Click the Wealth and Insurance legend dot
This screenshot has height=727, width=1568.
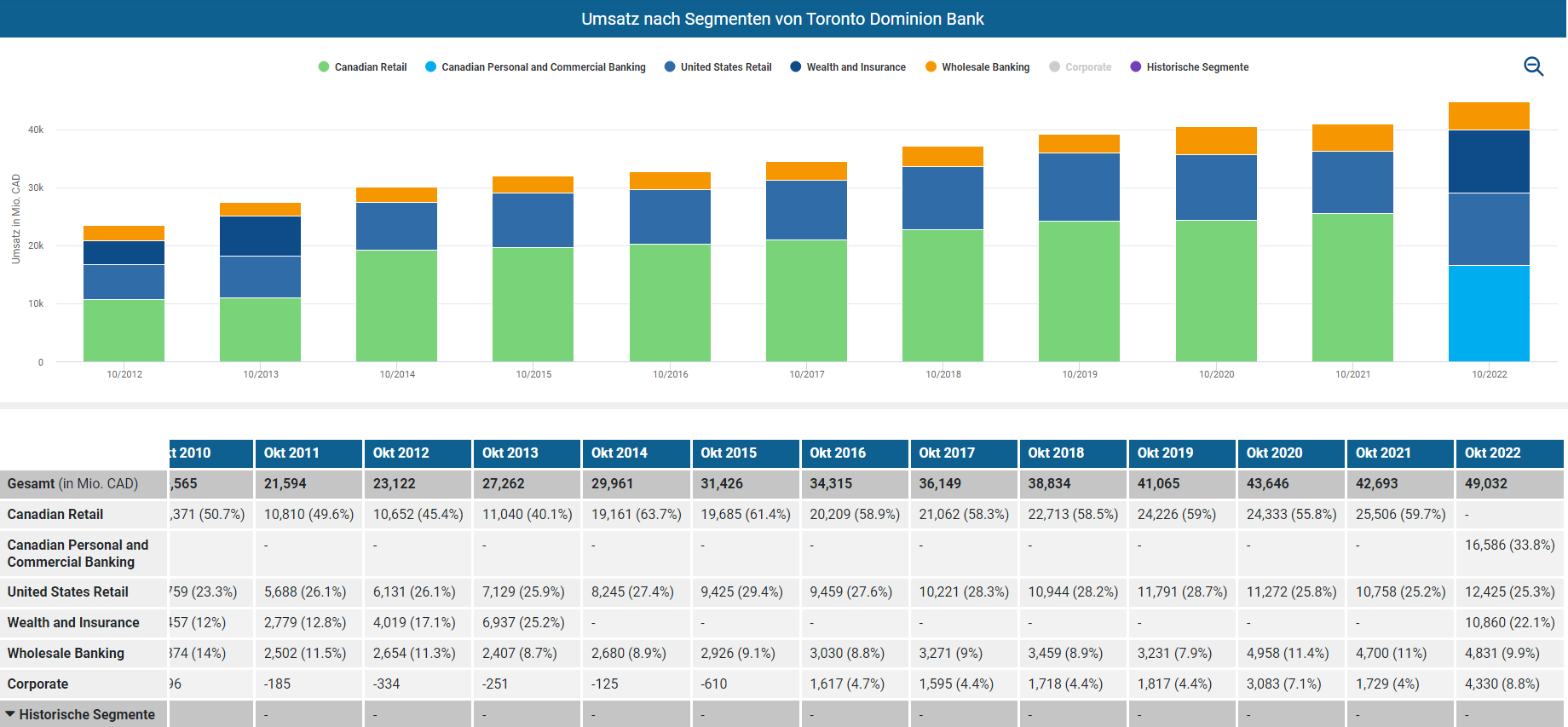(796, 66)
